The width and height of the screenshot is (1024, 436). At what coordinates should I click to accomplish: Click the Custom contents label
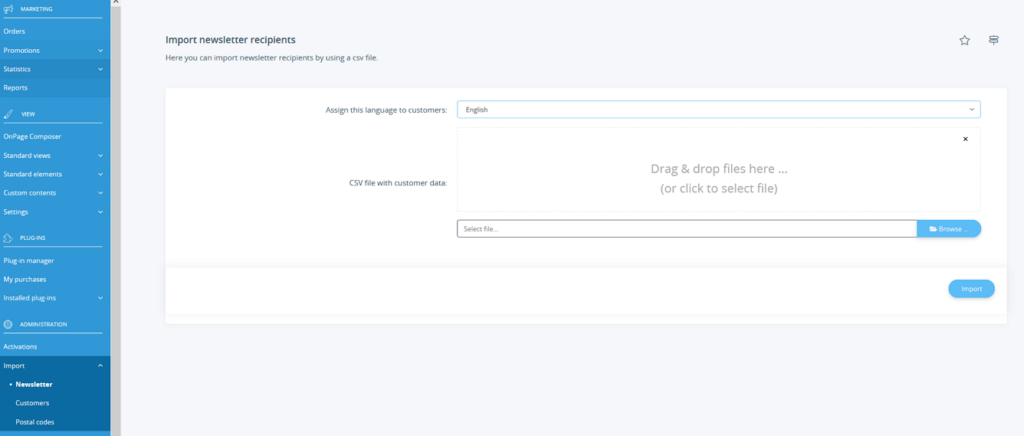[x=29, y=193]
